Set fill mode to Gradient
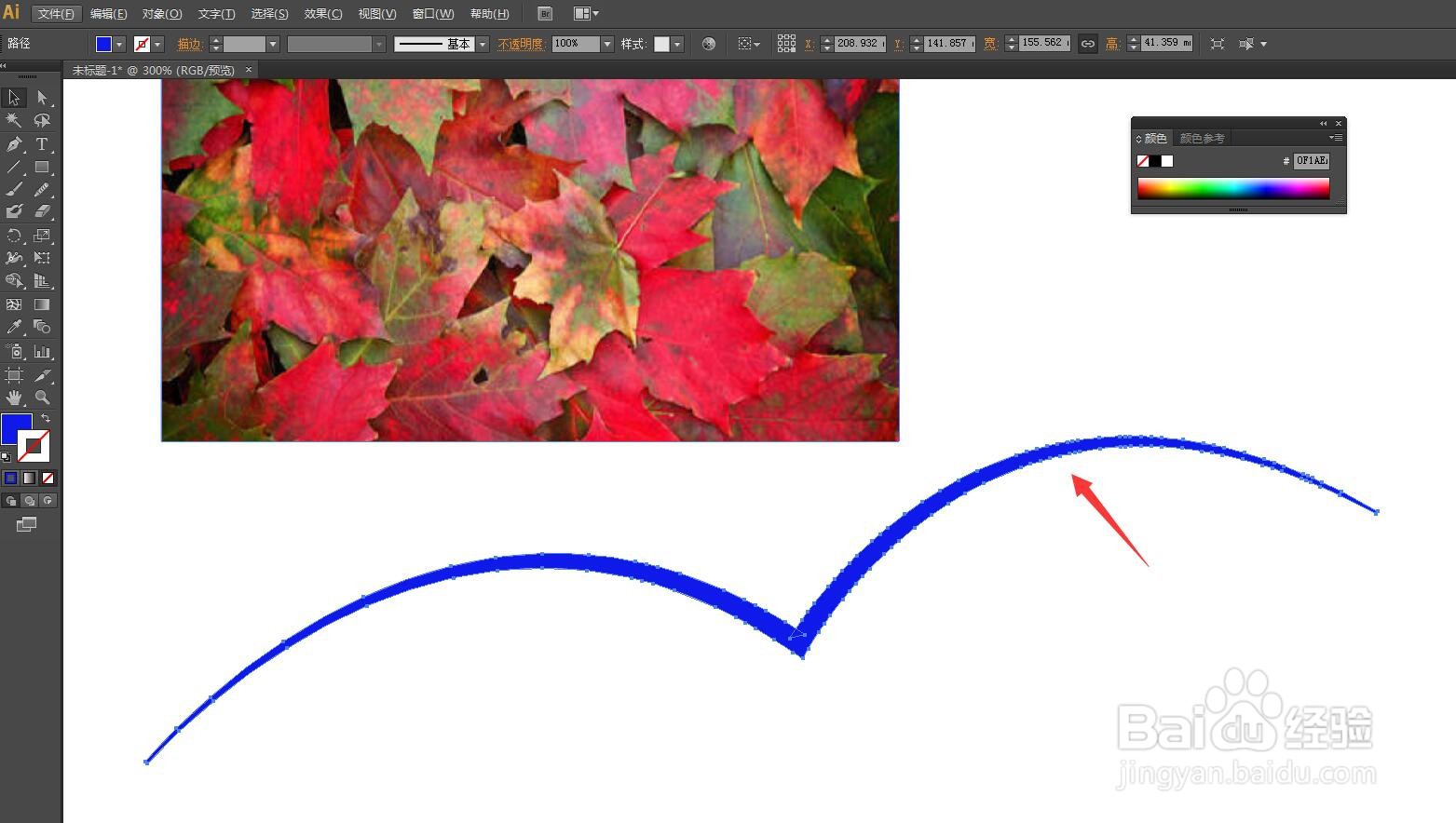This screenshot has width=1456, height=823. click(30, 478)
